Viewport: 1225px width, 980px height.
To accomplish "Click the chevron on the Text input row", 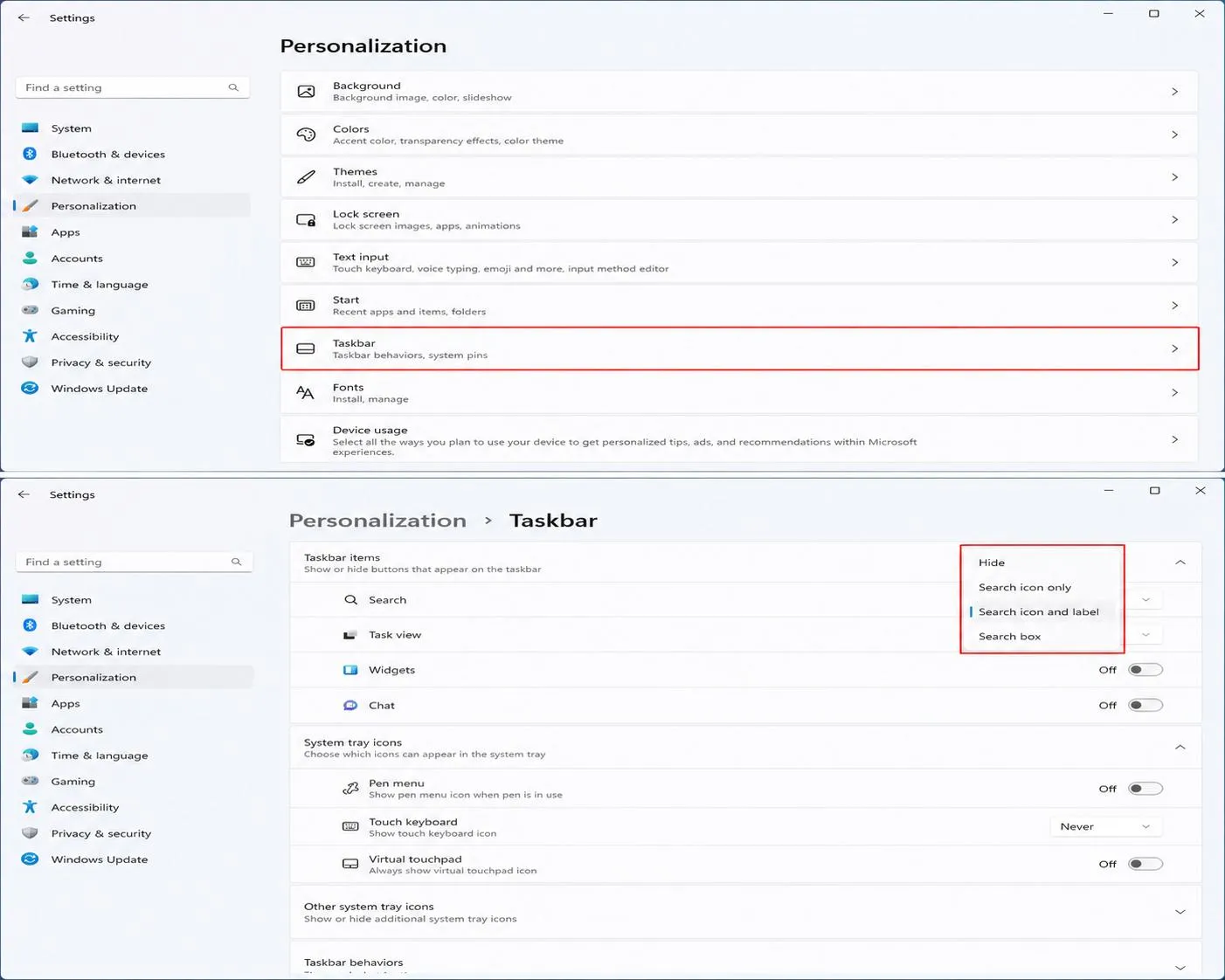I will coord(1175,263).
